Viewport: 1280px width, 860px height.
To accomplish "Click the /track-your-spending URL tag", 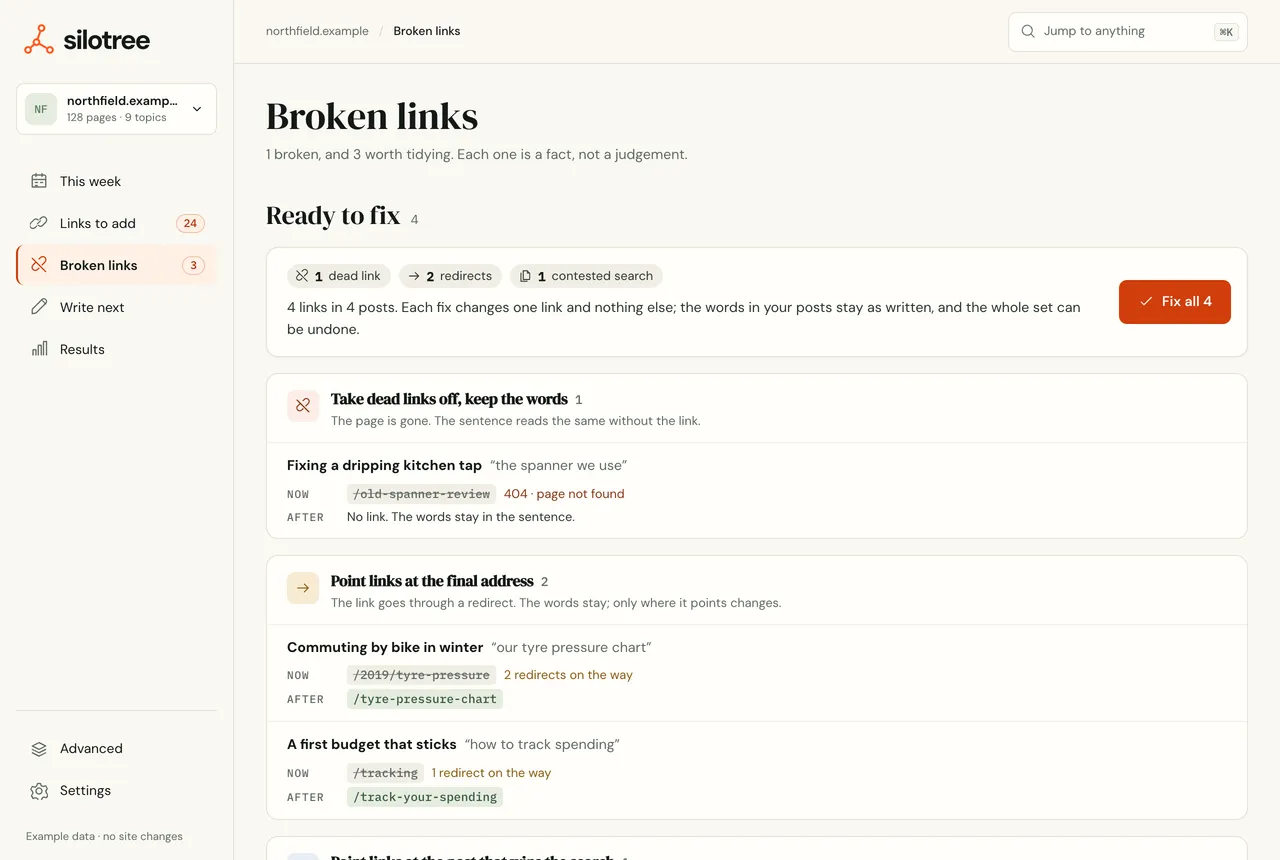I will pos(425,797).
